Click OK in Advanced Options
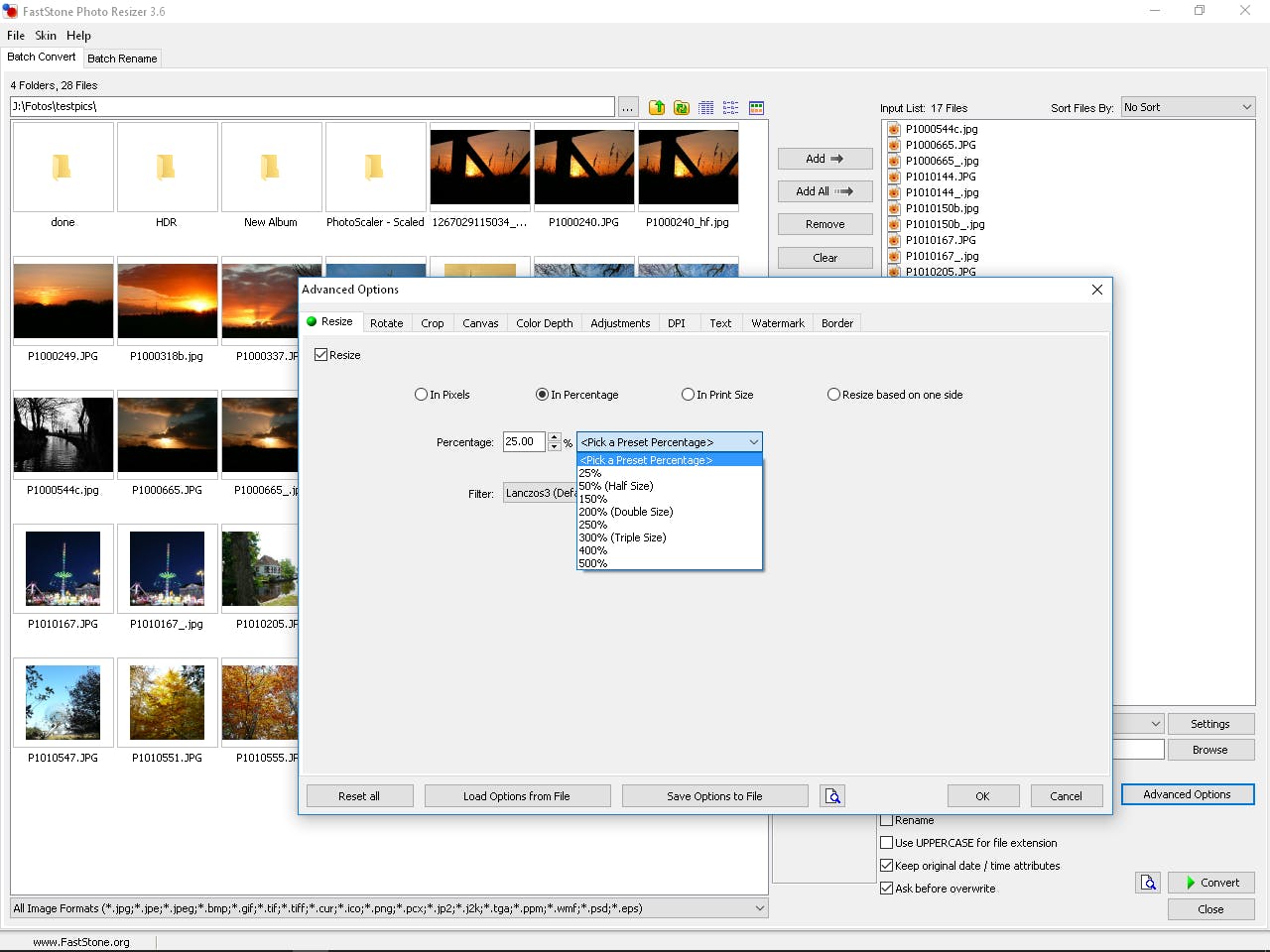Screen dimensions: 1270x952 982,796
